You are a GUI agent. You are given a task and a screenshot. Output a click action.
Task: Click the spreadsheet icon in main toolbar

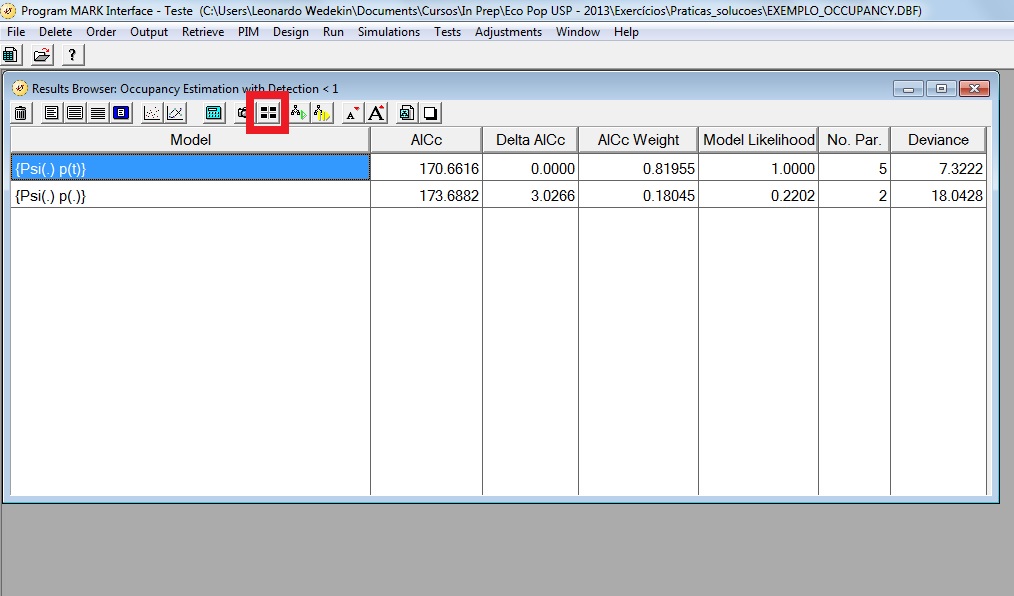[10, 55]
